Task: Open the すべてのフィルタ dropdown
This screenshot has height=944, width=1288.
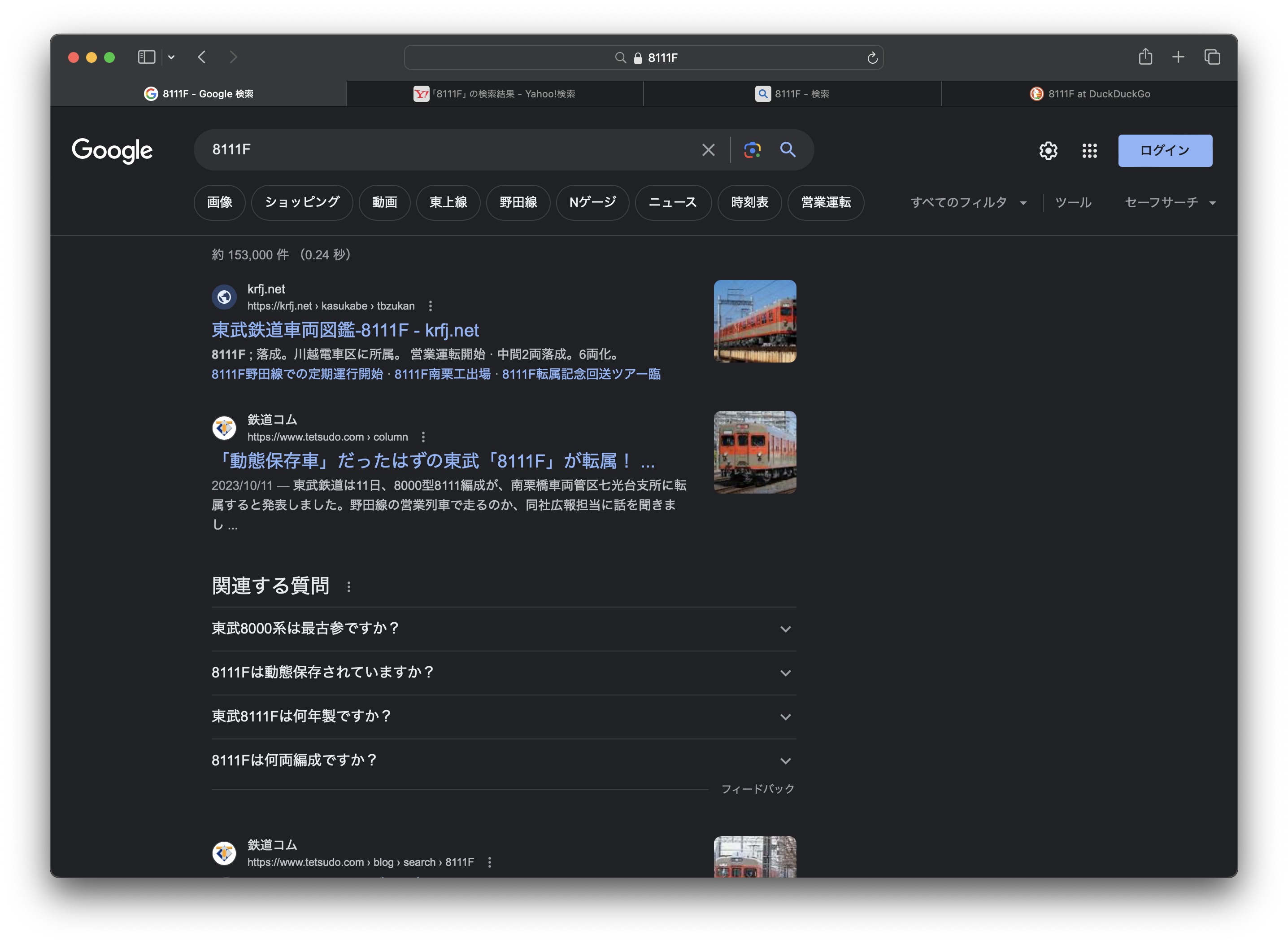Action: pos(968,202)
